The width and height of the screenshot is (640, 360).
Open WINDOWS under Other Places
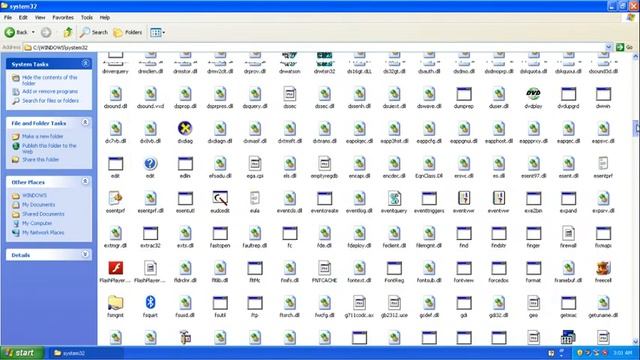[x=34, y=196]
